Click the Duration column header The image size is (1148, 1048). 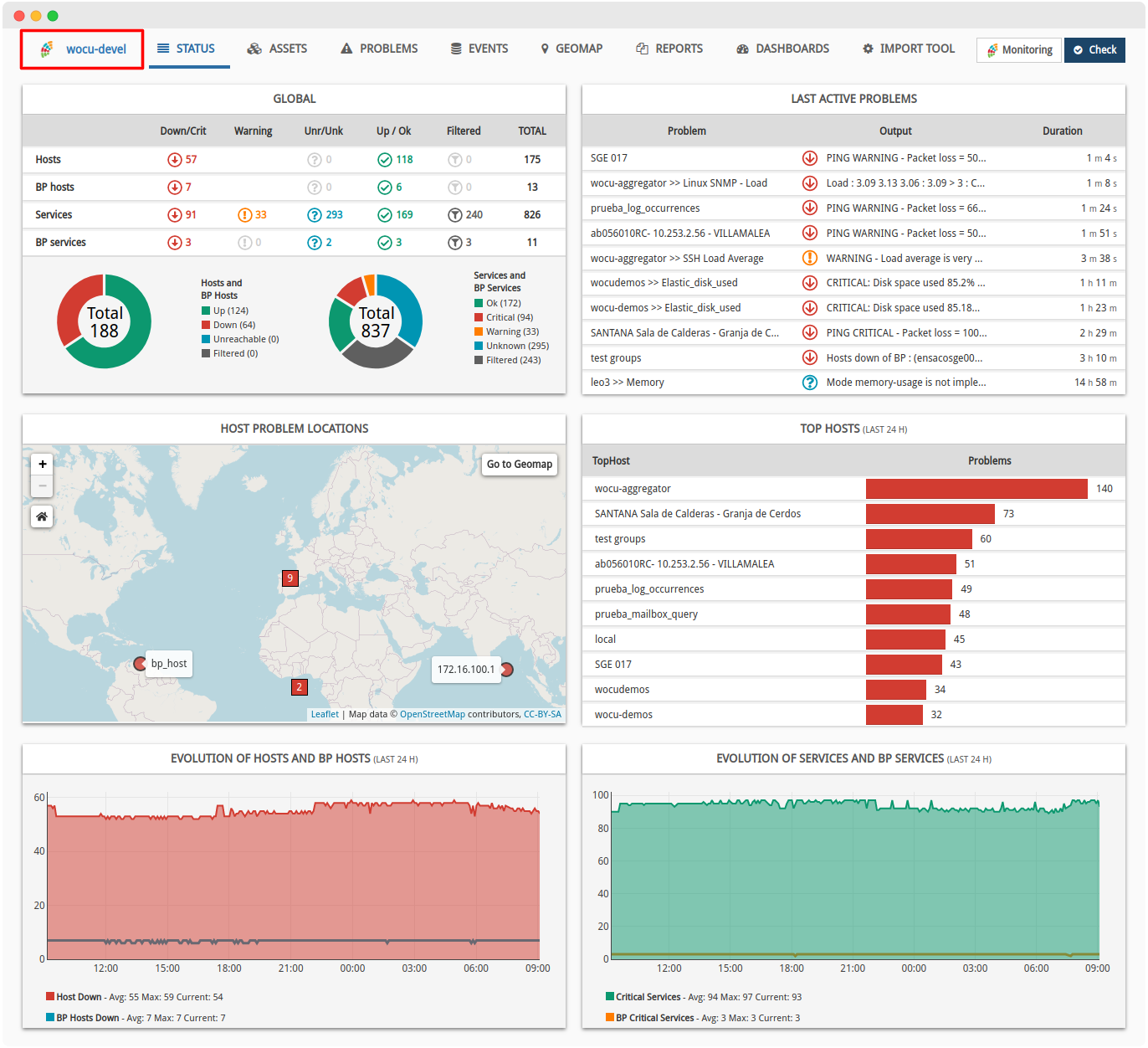click(x=1062, y=131)
